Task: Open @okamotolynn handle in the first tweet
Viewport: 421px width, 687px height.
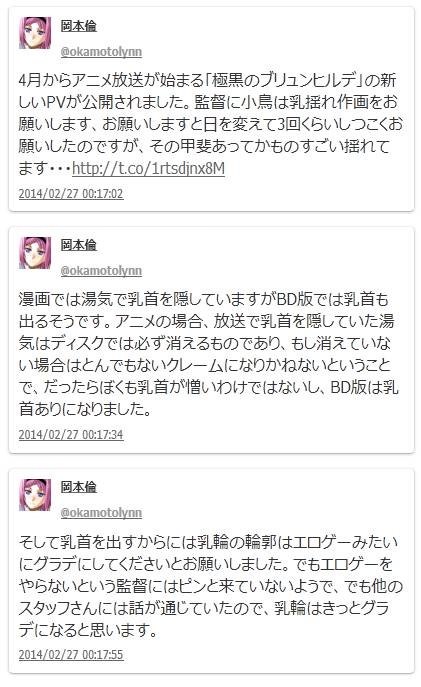Action: [x=101, y=51]
